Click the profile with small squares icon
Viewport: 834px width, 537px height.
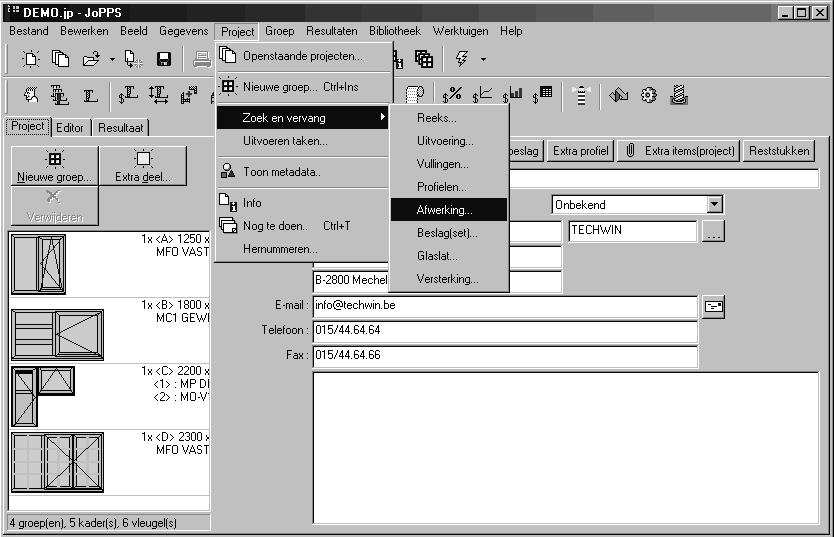pos(189,95)
